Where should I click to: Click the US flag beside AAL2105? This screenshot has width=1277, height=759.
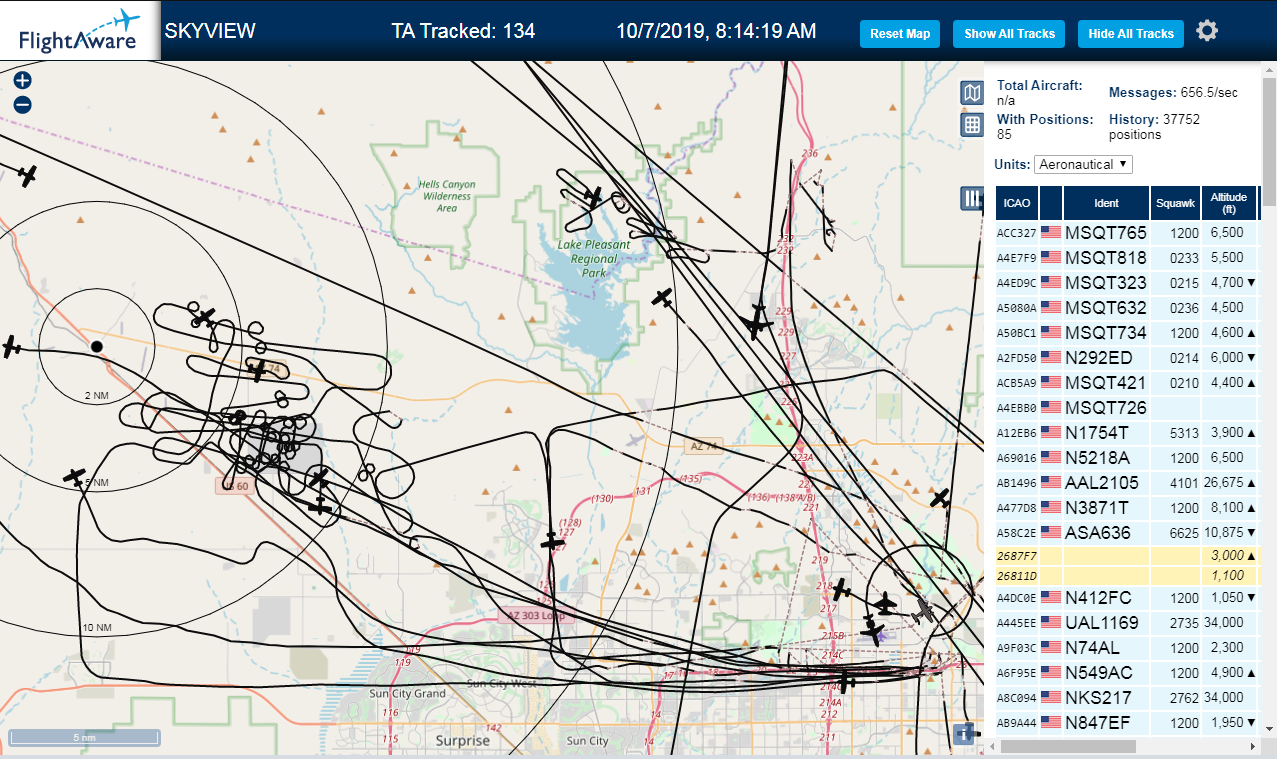[1051, 482]
